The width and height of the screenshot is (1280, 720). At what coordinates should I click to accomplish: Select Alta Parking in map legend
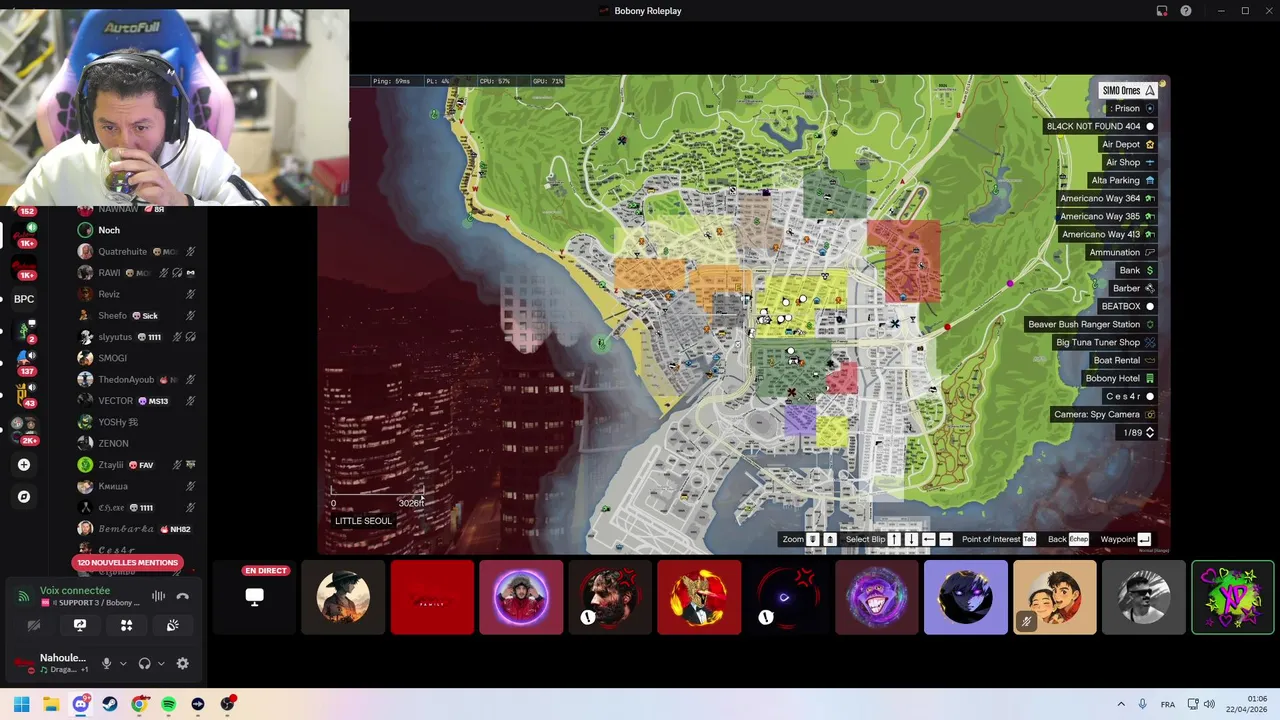click(x=1123, y=180)
